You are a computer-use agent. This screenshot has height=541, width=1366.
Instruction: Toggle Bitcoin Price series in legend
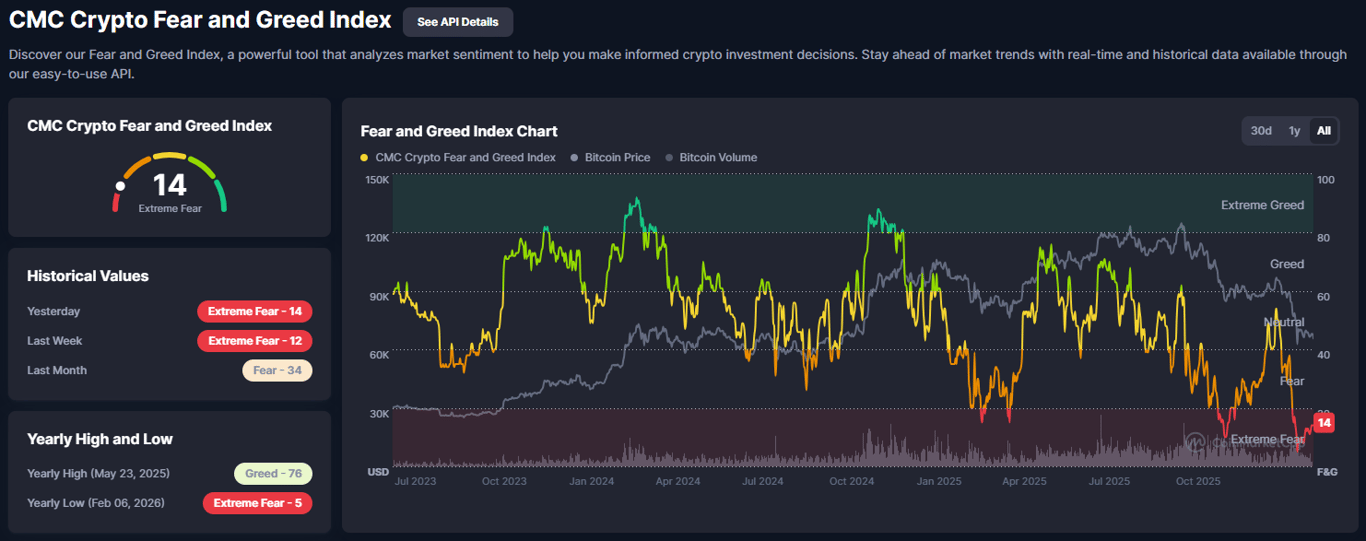(x=610, y=157)
